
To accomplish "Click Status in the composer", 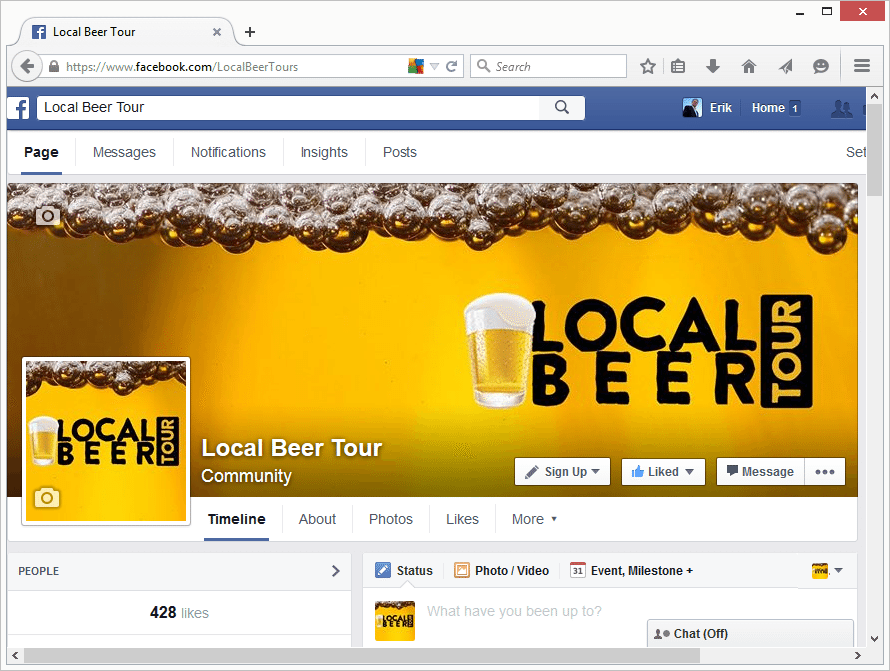I will coord(414,571).
